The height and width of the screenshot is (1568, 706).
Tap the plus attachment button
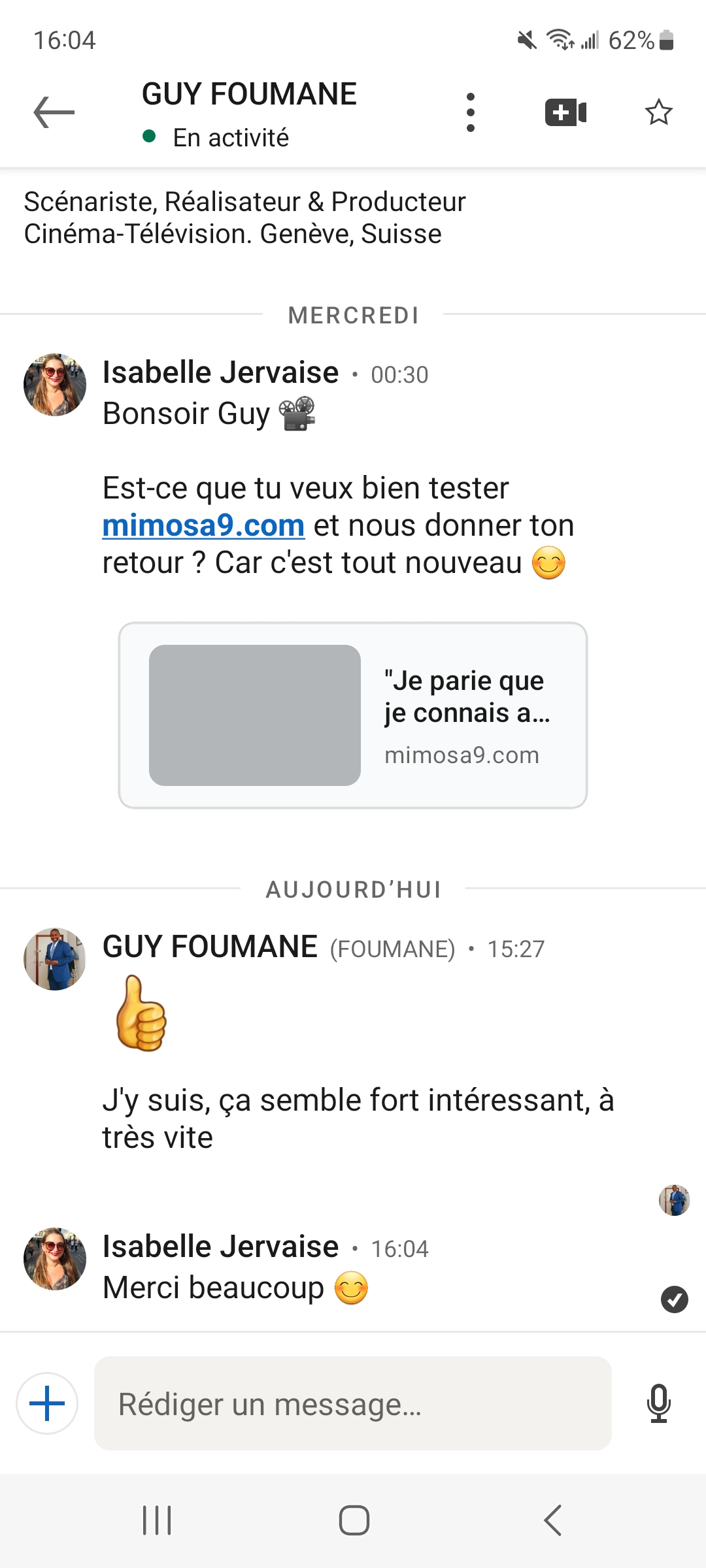pos(47,1403)
